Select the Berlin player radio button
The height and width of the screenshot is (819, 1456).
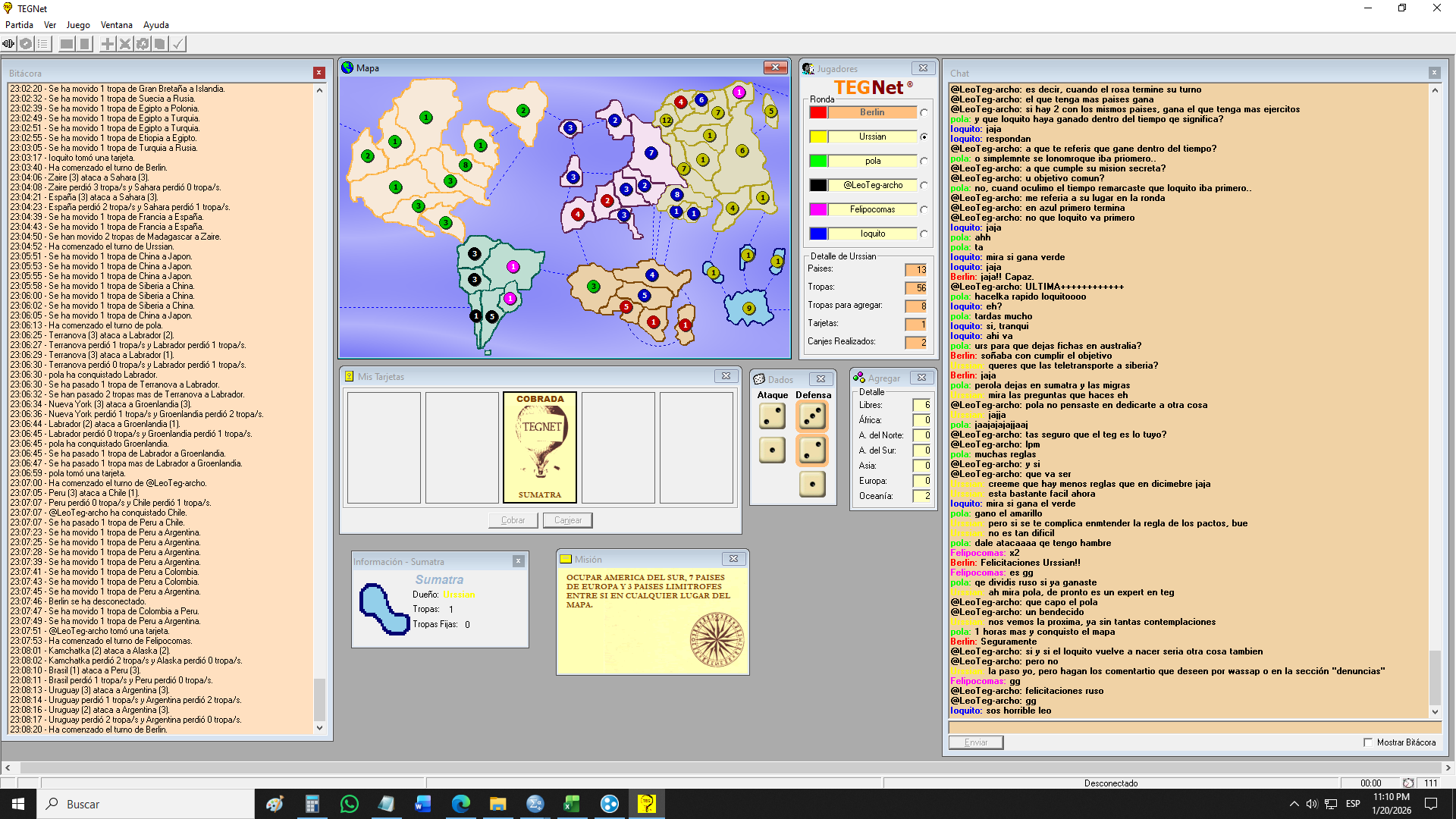click(x=924, y=112)
